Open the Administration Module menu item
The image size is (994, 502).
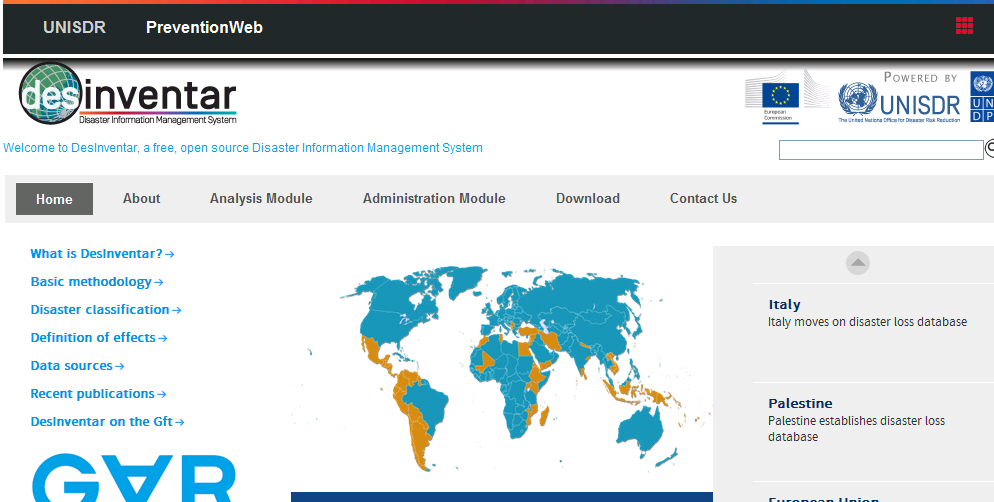(434, 198)
